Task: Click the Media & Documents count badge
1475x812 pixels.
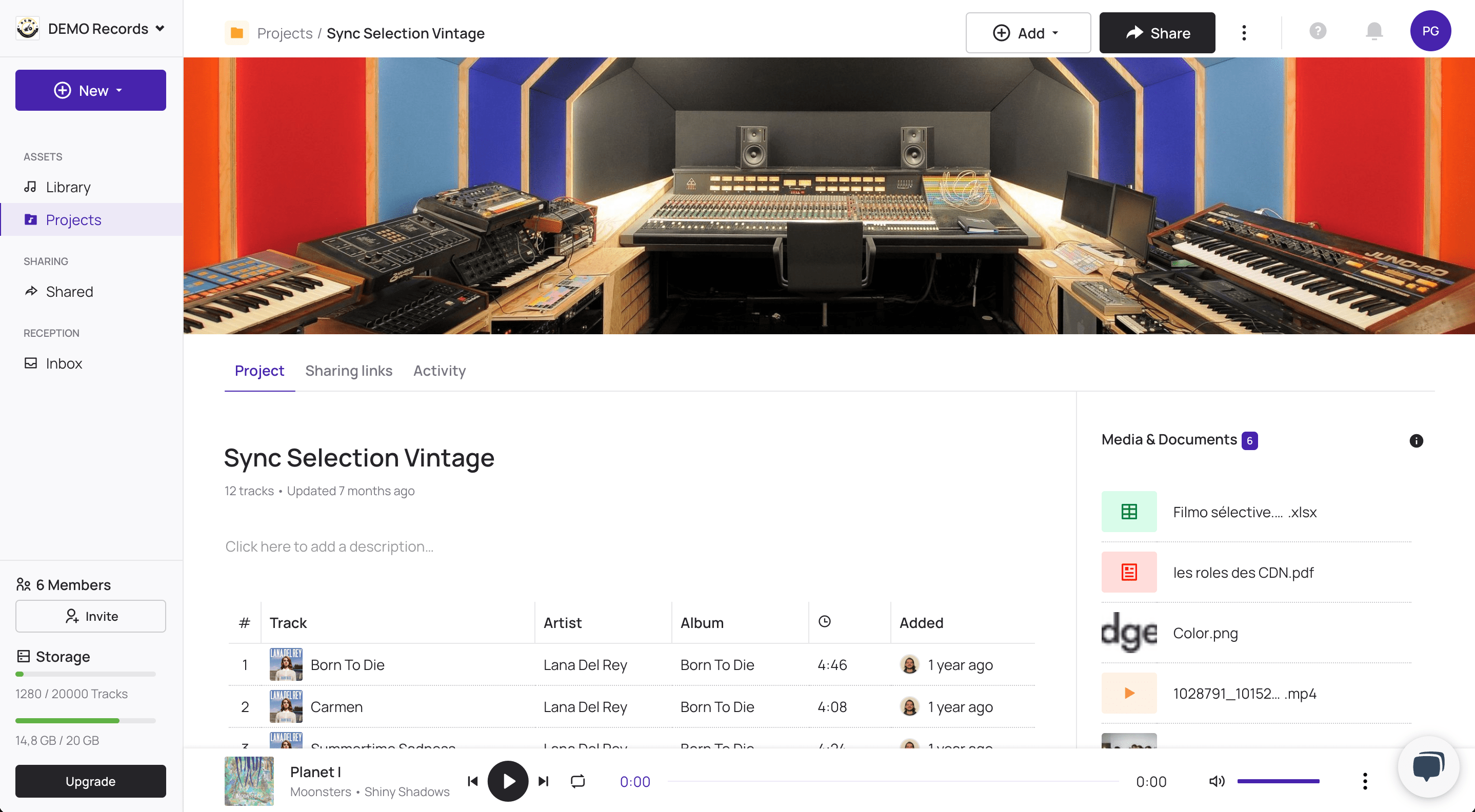Action: [x=1249, y=441]
